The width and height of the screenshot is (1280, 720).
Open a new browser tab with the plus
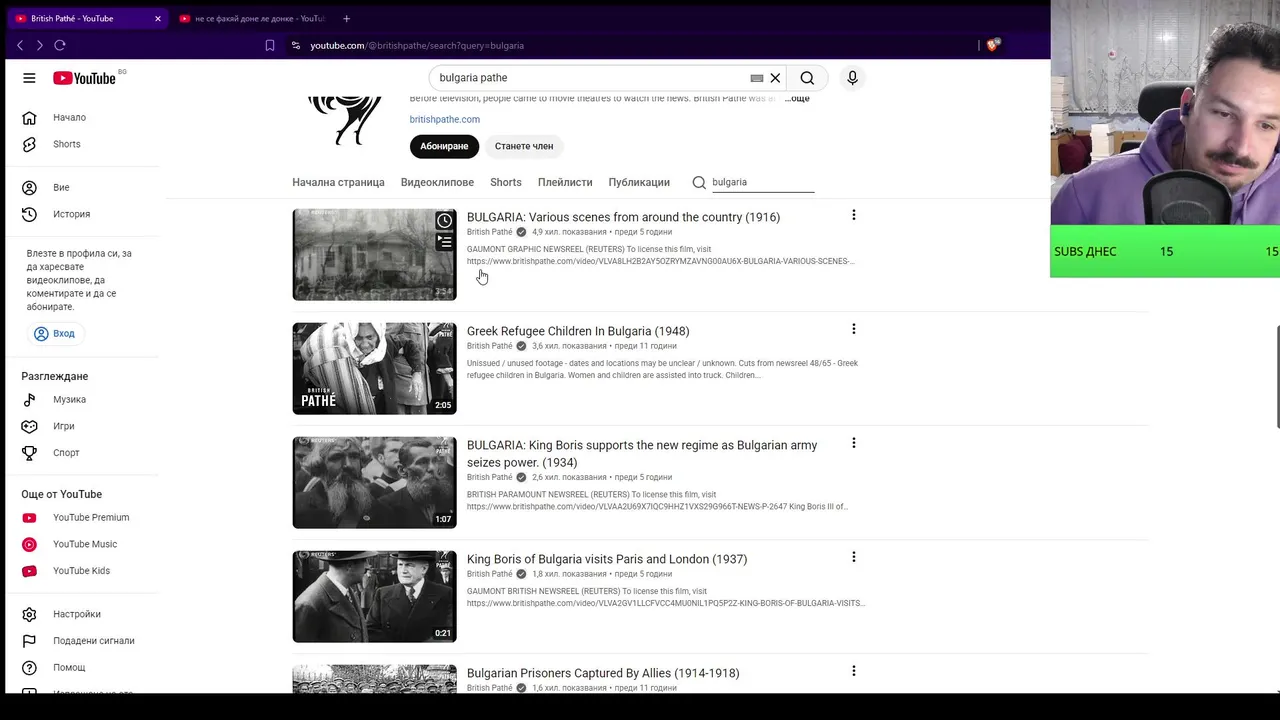tap(346, 18)
